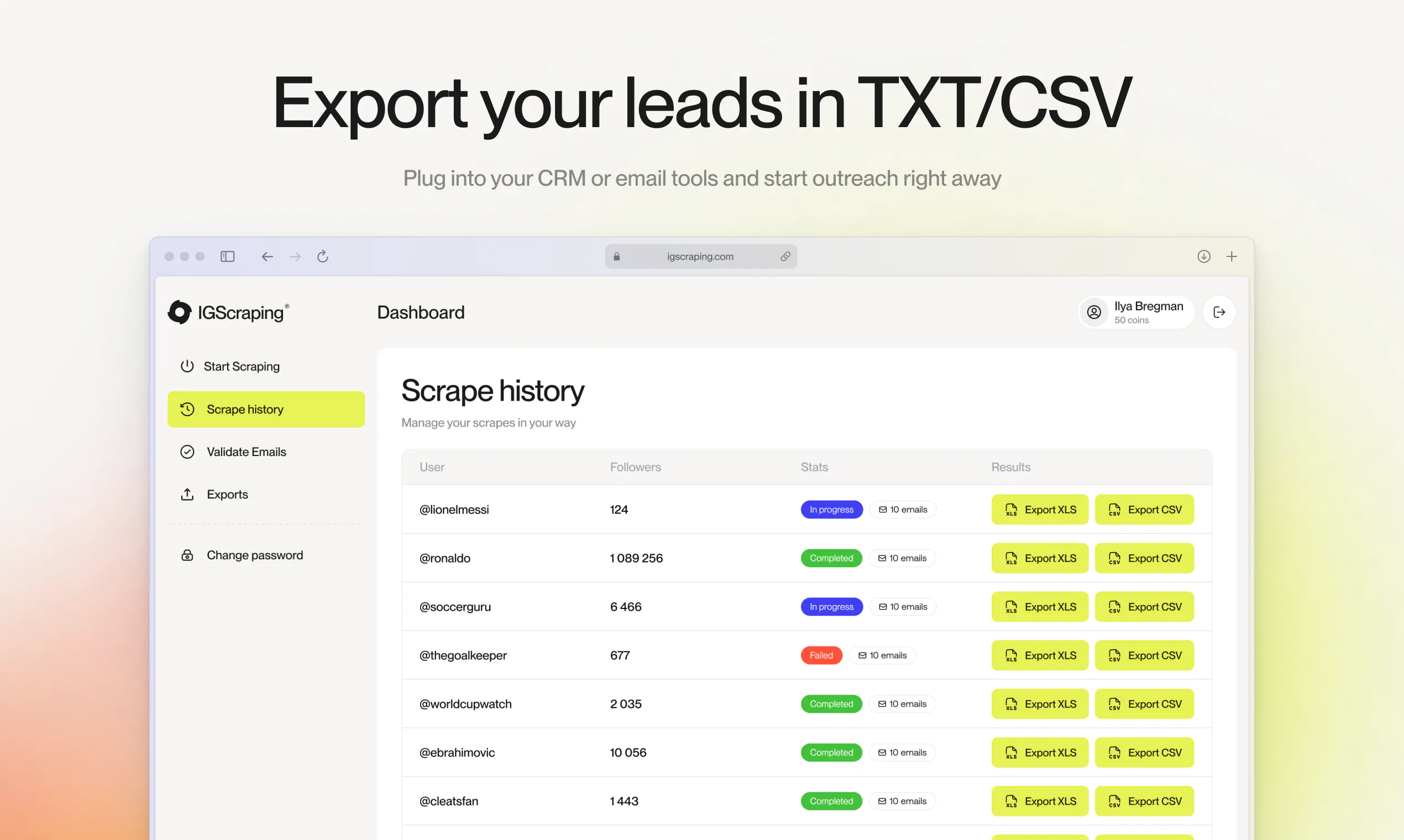Click the upload icon beside Exports
This screenshot has height=840, width=1404.
(x=187, y=494)
